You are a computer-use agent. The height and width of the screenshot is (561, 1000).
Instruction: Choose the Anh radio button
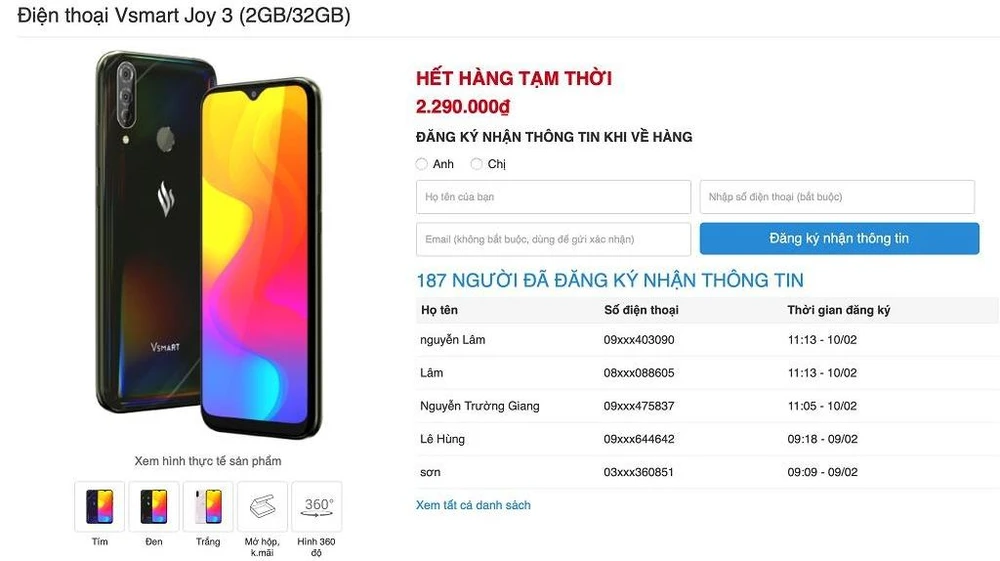tap(422, 164)
